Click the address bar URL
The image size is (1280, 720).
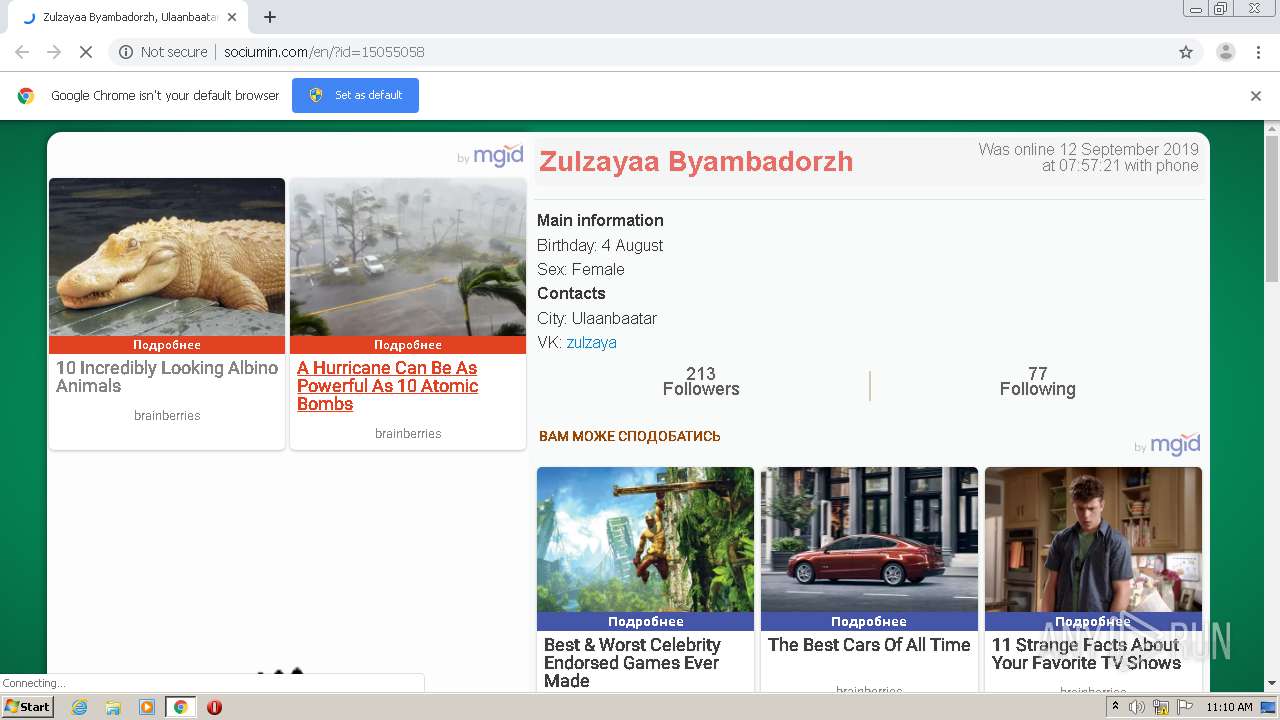pyautogui.click(x=324, y=52)
